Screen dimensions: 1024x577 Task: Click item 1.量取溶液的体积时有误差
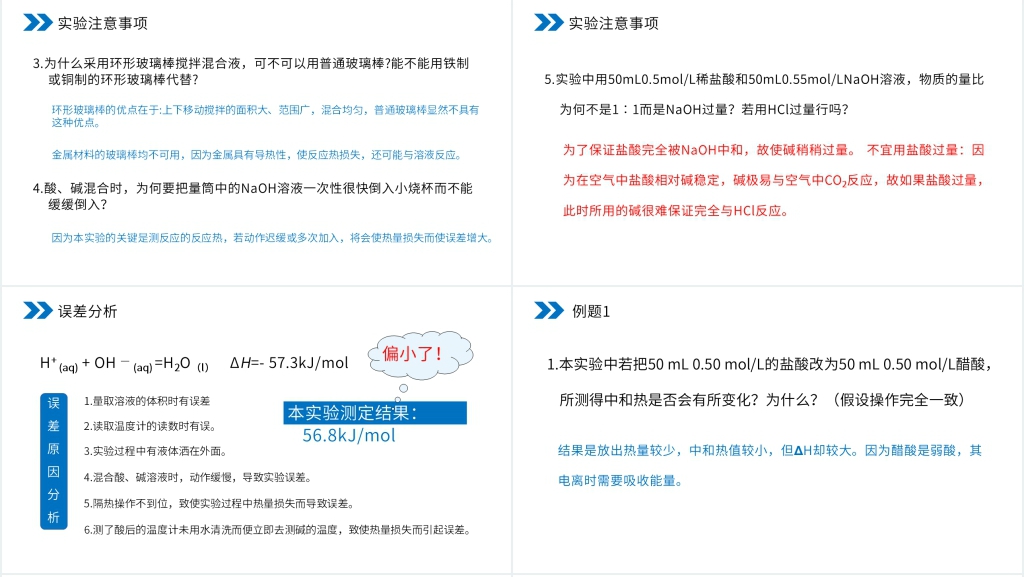tap(147, 401)
